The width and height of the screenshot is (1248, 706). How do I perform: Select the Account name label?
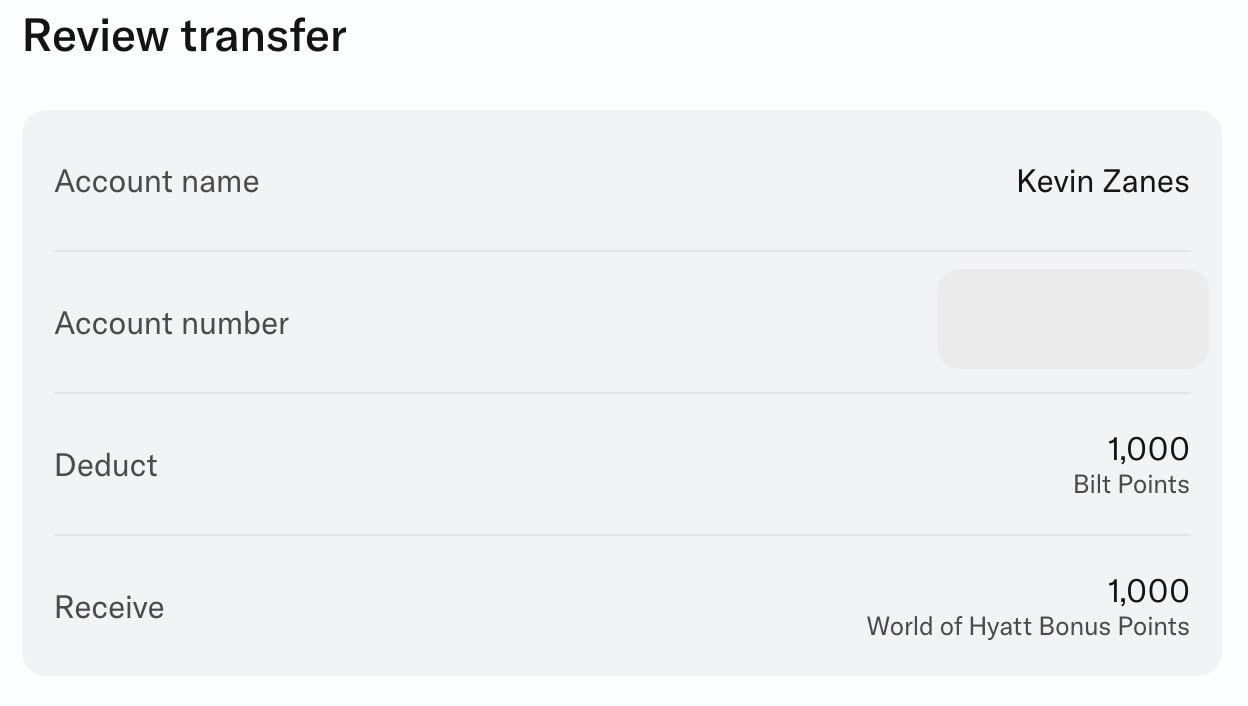157,182
